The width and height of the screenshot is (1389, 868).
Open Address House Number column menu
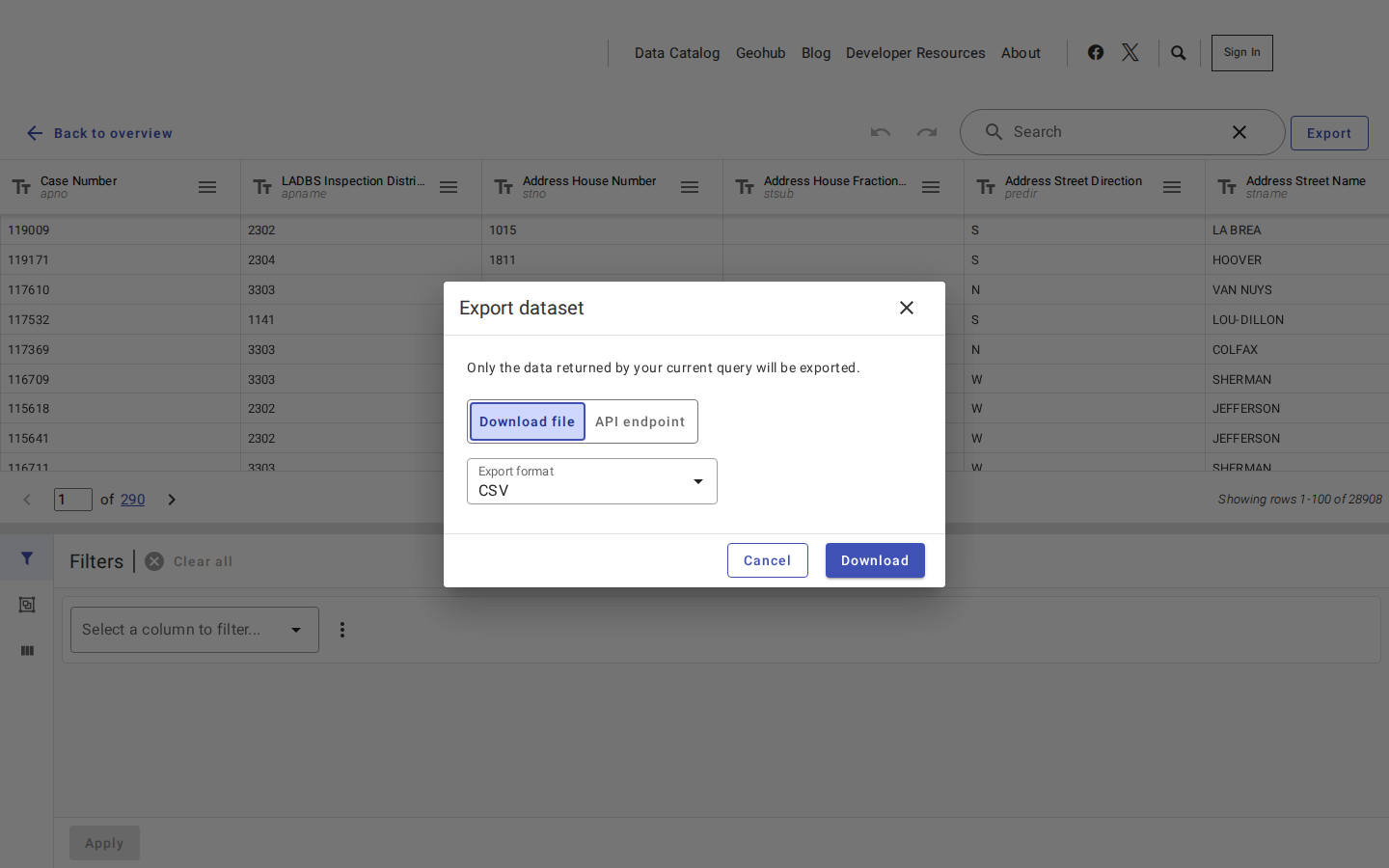coord(690,187)
